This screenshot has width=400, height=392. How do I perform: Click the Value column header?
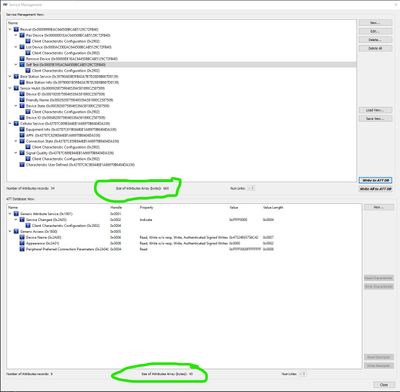click(x=234, y=207)
